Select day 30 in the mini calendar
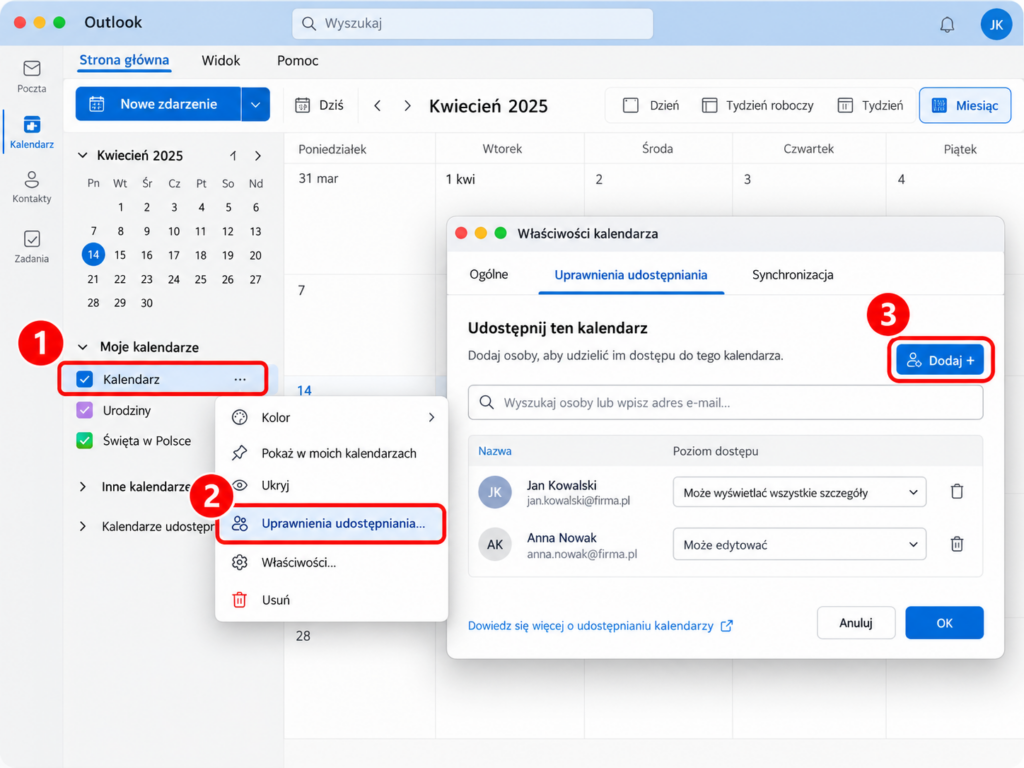The image size is (1024, 768). pyautogui.click(x=147, y=303)
